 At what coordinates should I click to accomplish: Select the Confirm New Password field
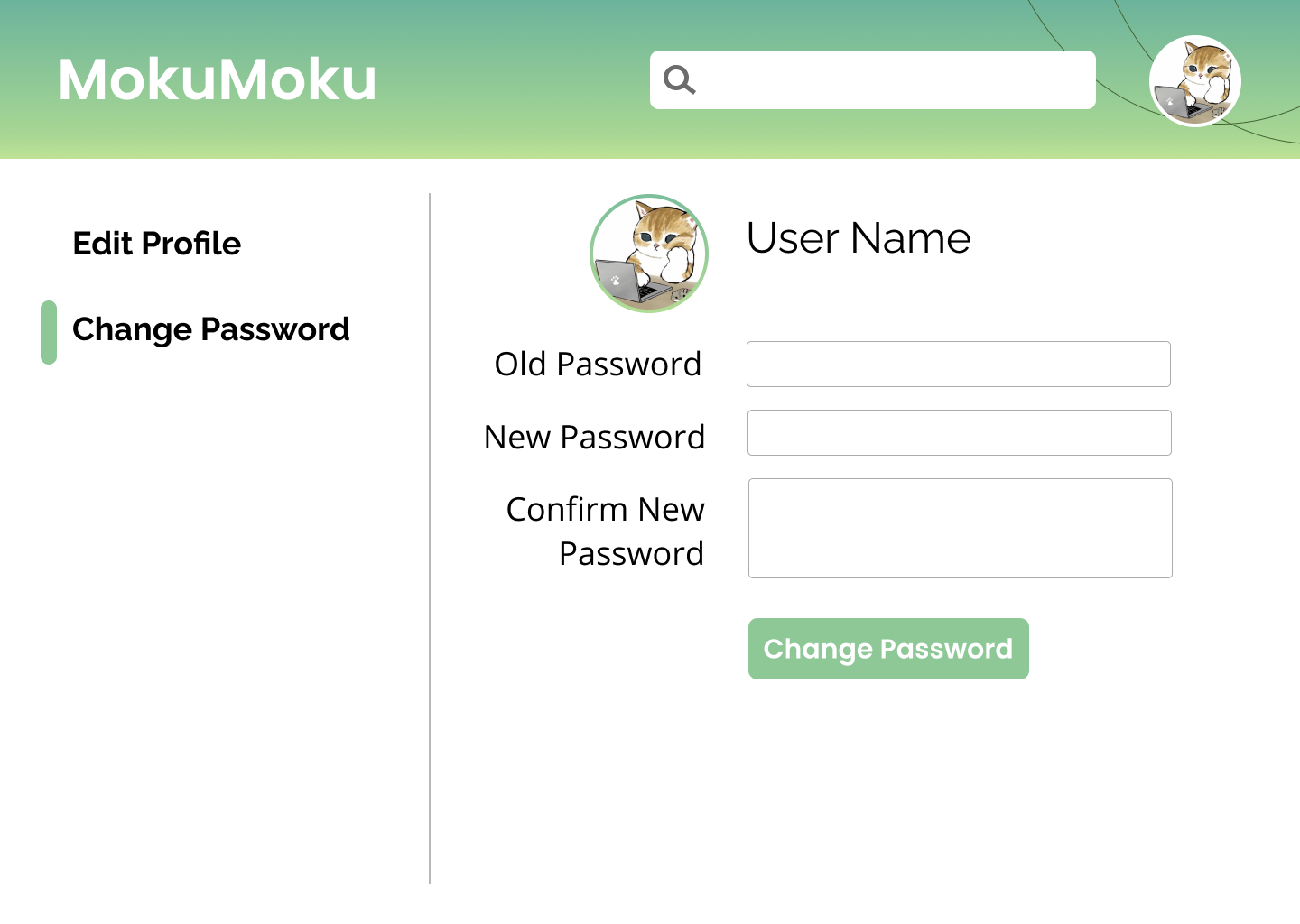pyautogui.click(x=960, y=528)
